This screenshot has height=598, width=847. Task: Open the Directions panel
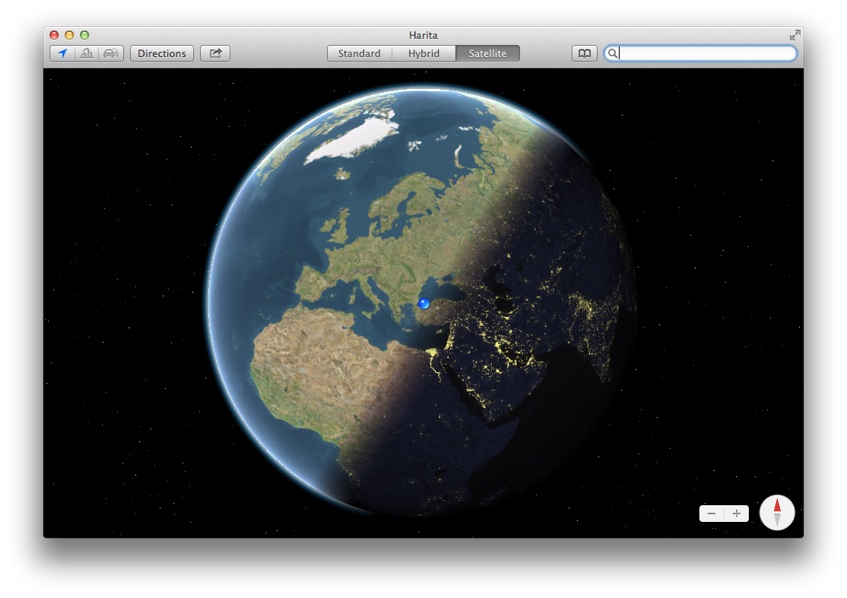click(x=162, y=53)
